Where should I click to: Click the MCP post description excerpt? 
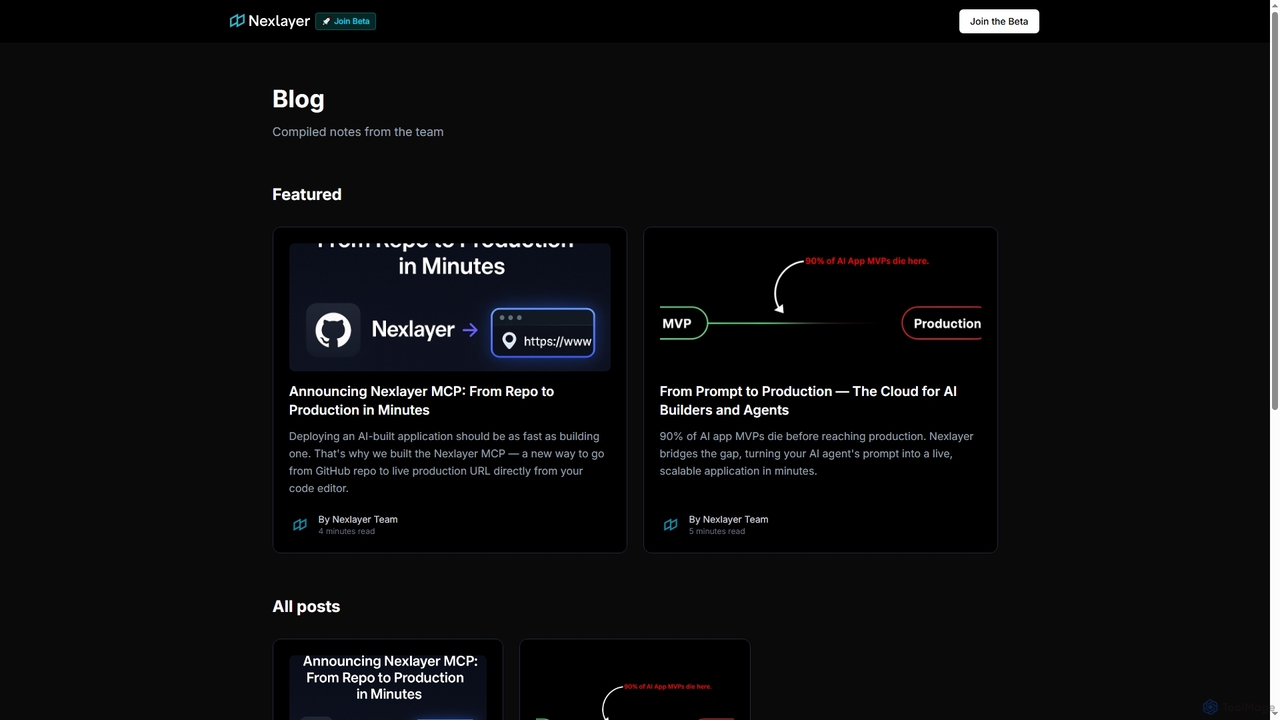click(447, 462)
